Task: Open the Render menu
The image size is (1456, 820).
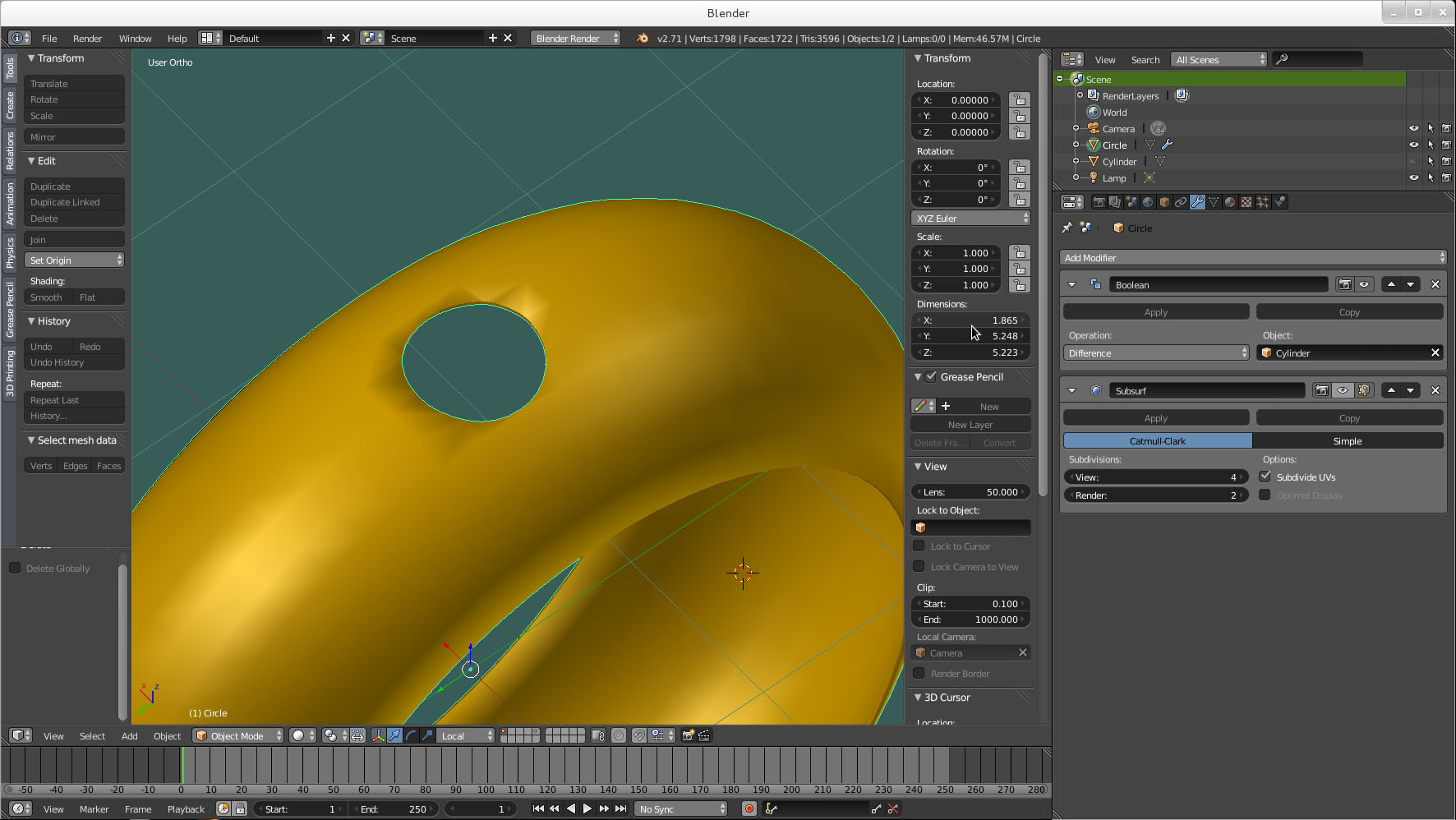Action: (88, 39)
